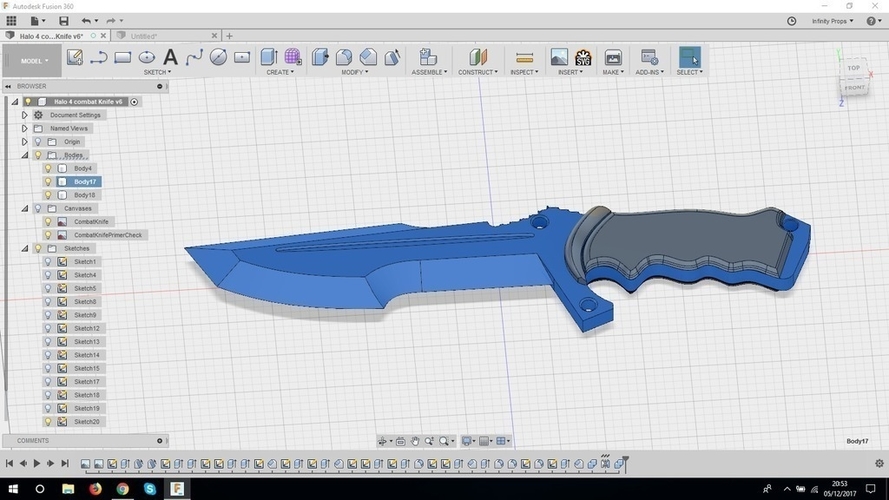Select the Line sketch tool

coord(99,57)
